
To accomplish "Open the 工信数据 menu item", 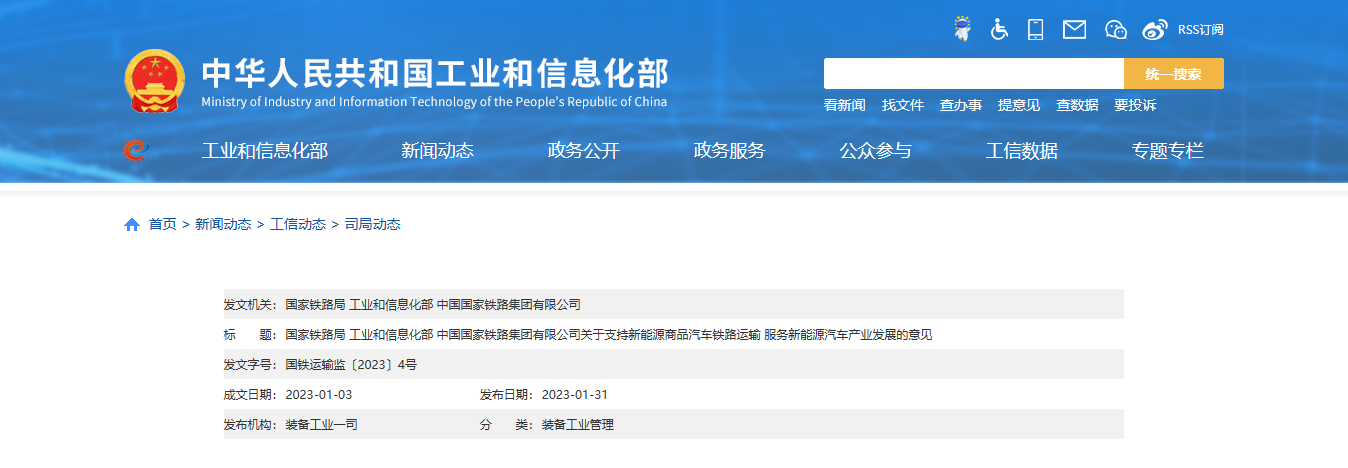I will [x=1021, y=151].
